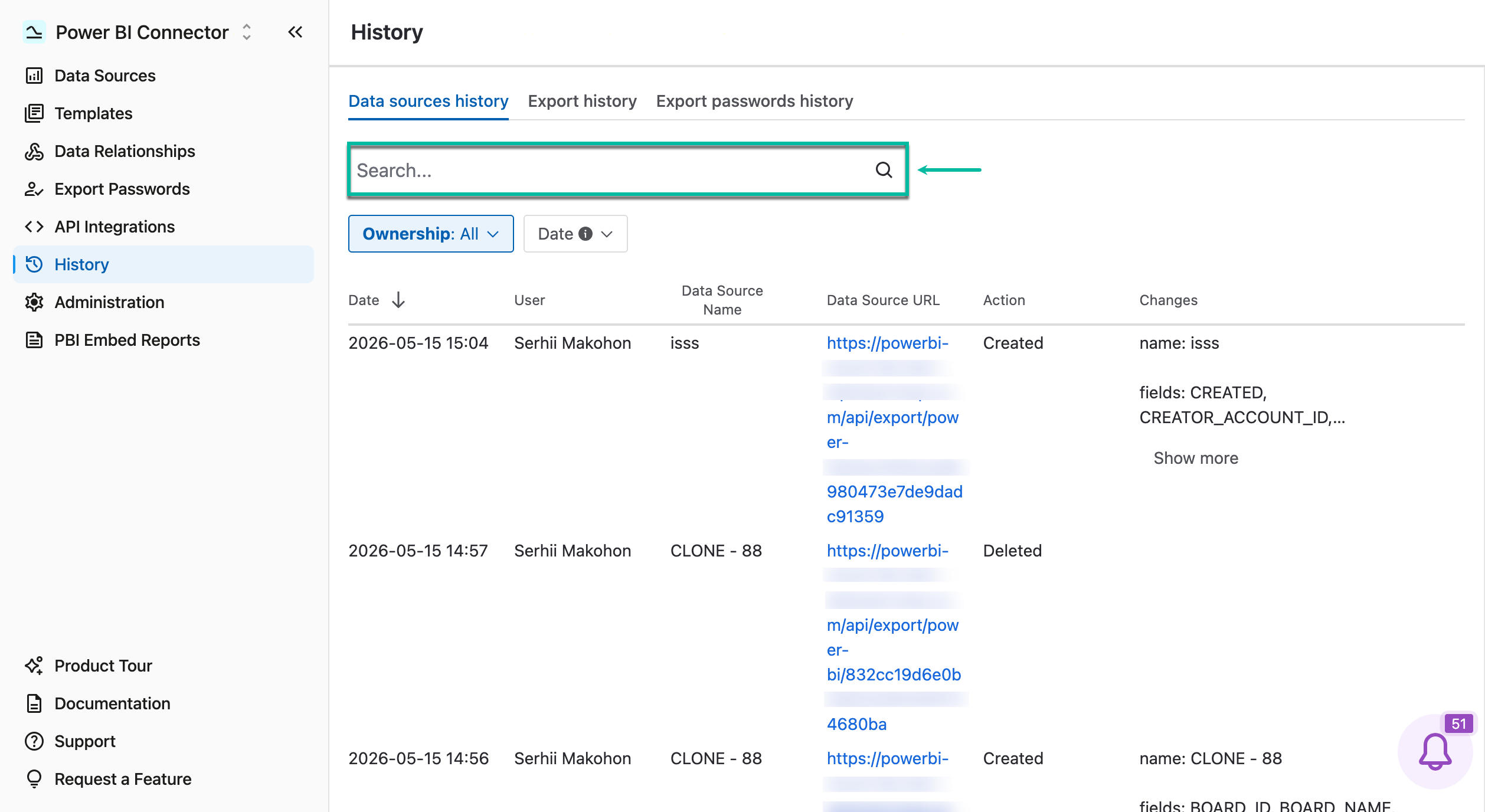This screenshot has width=1485, height=812.
Task: Open Data Relationships label in sidebar
Action: [125, 151]
